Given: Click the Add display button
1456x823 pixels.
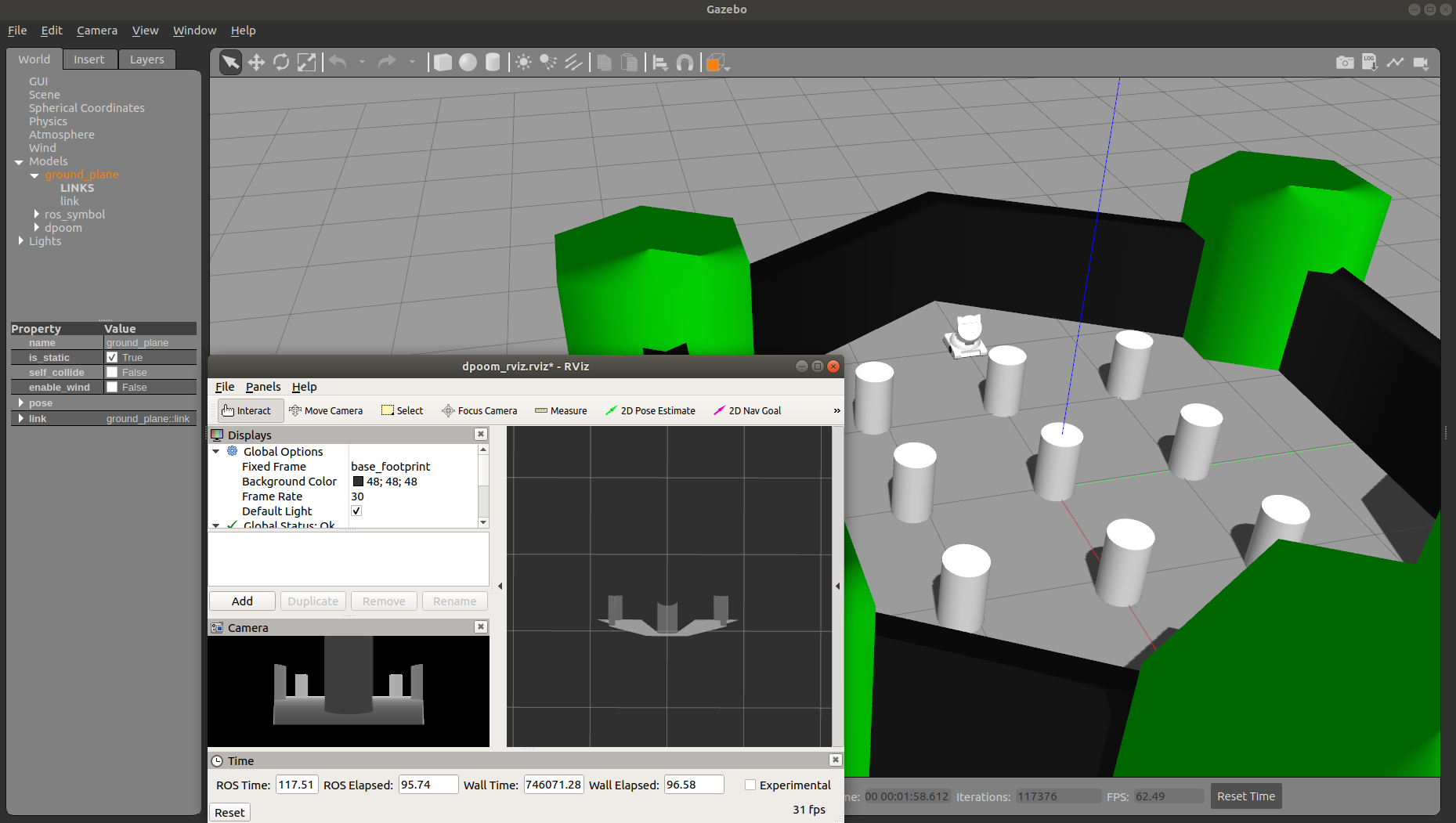Looking at the screenshot, I should click(242, 601).
